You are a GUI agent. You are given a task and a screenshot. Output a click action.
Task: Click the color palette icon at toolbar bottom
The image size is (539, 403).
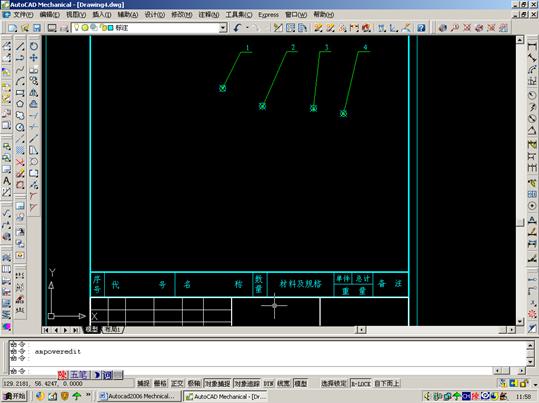coord(7,326)
